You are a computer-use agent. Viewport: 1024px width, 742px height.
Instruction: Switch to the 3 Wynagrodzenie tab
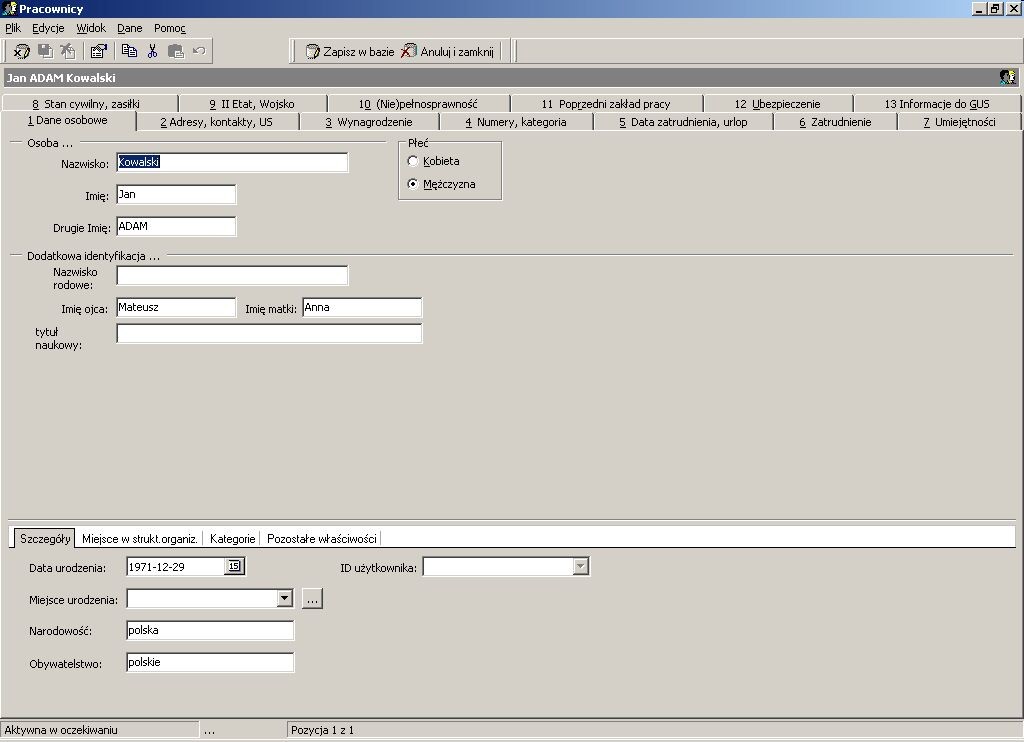pos(369,122)
